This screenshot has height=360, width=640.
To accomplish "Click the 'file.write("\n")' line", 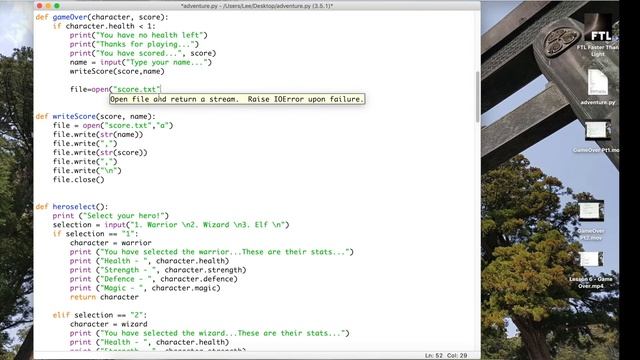I will click(x=87, y=170).
